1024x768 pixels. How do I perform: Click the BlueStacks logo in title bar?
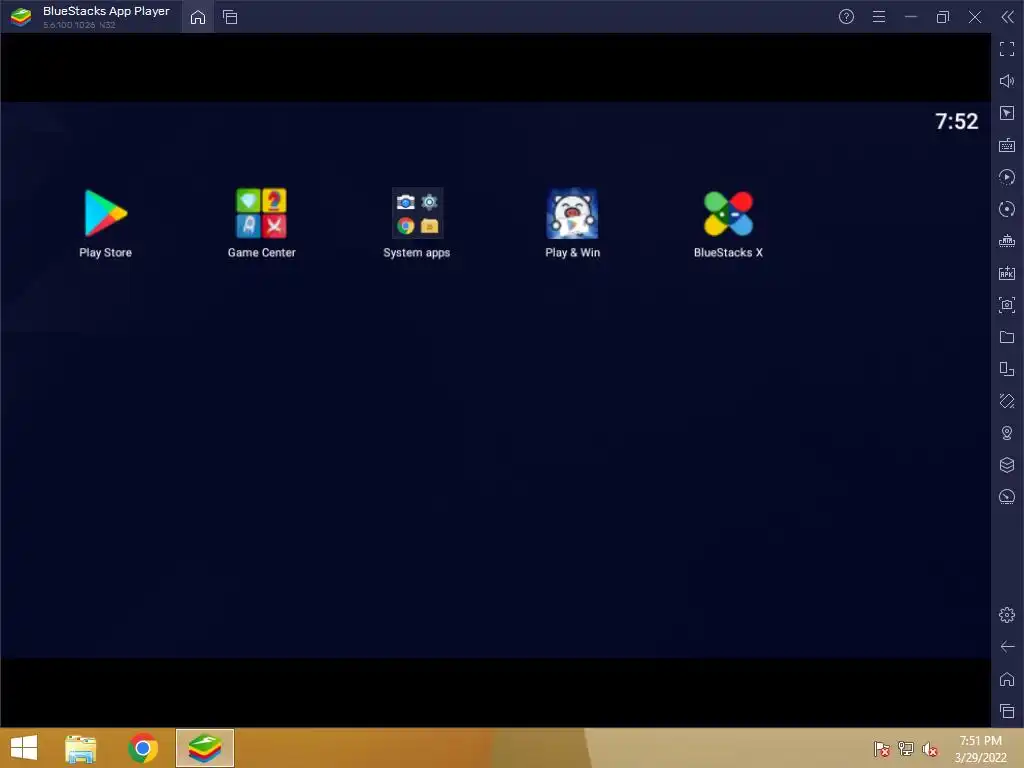21,17
